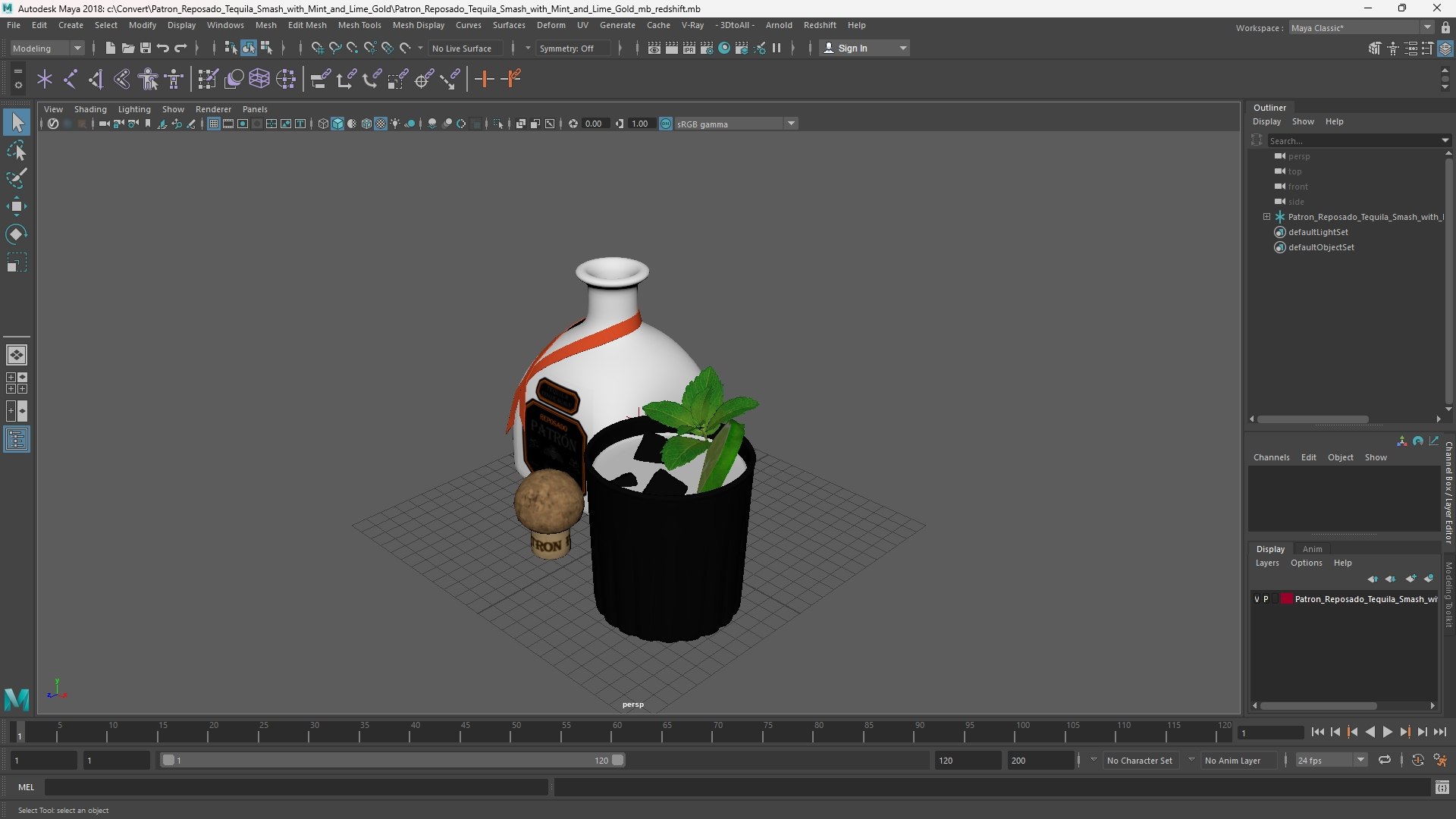Image resolution: width=1456 pixels, height=819 pixels.
Task: Click the time range slider bar
Action: 393,760
